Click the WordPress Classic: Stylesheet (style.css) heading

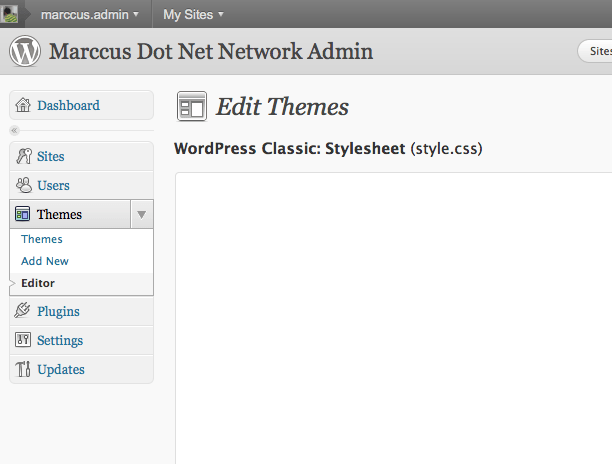pyautogui.click(x=328, y=149)
